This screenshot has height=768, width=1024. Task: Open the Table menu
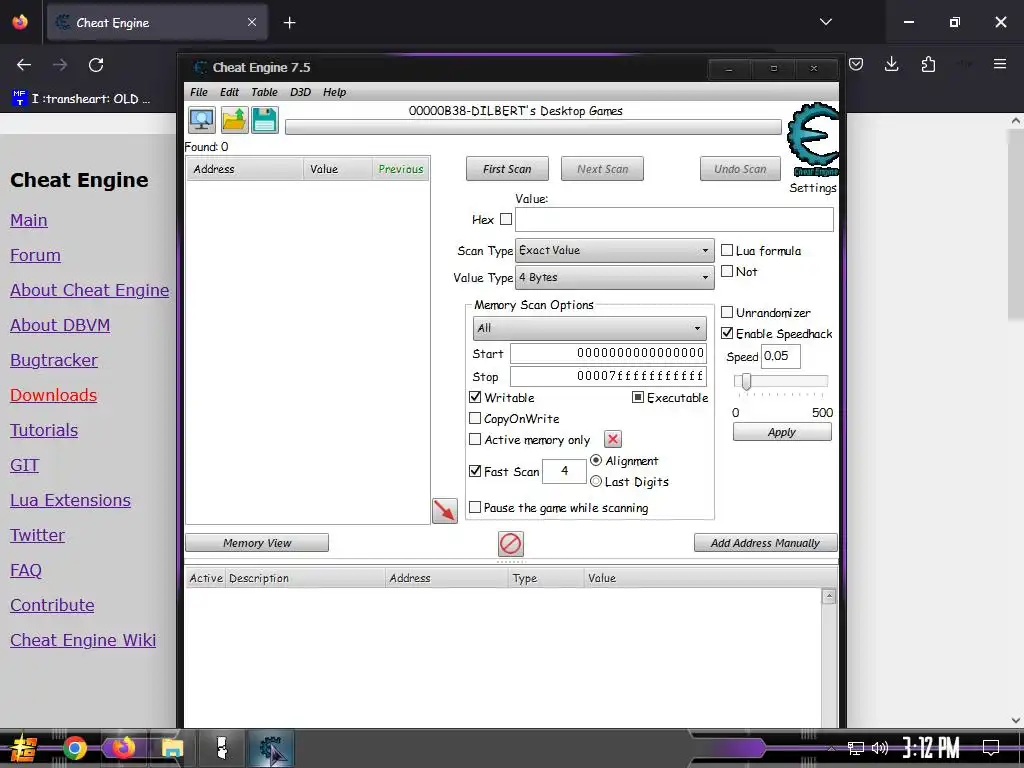click(x=264, y=92)
